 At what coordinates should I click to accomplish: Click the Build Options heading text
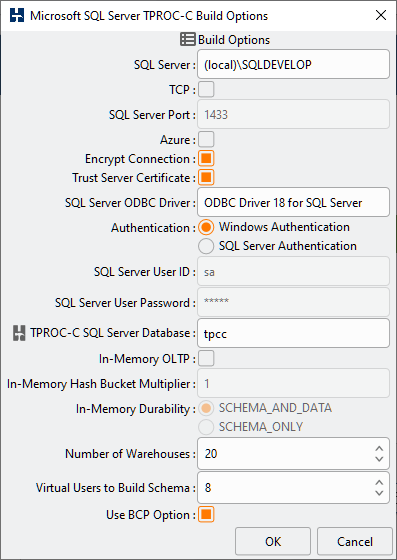click(234, 40)
